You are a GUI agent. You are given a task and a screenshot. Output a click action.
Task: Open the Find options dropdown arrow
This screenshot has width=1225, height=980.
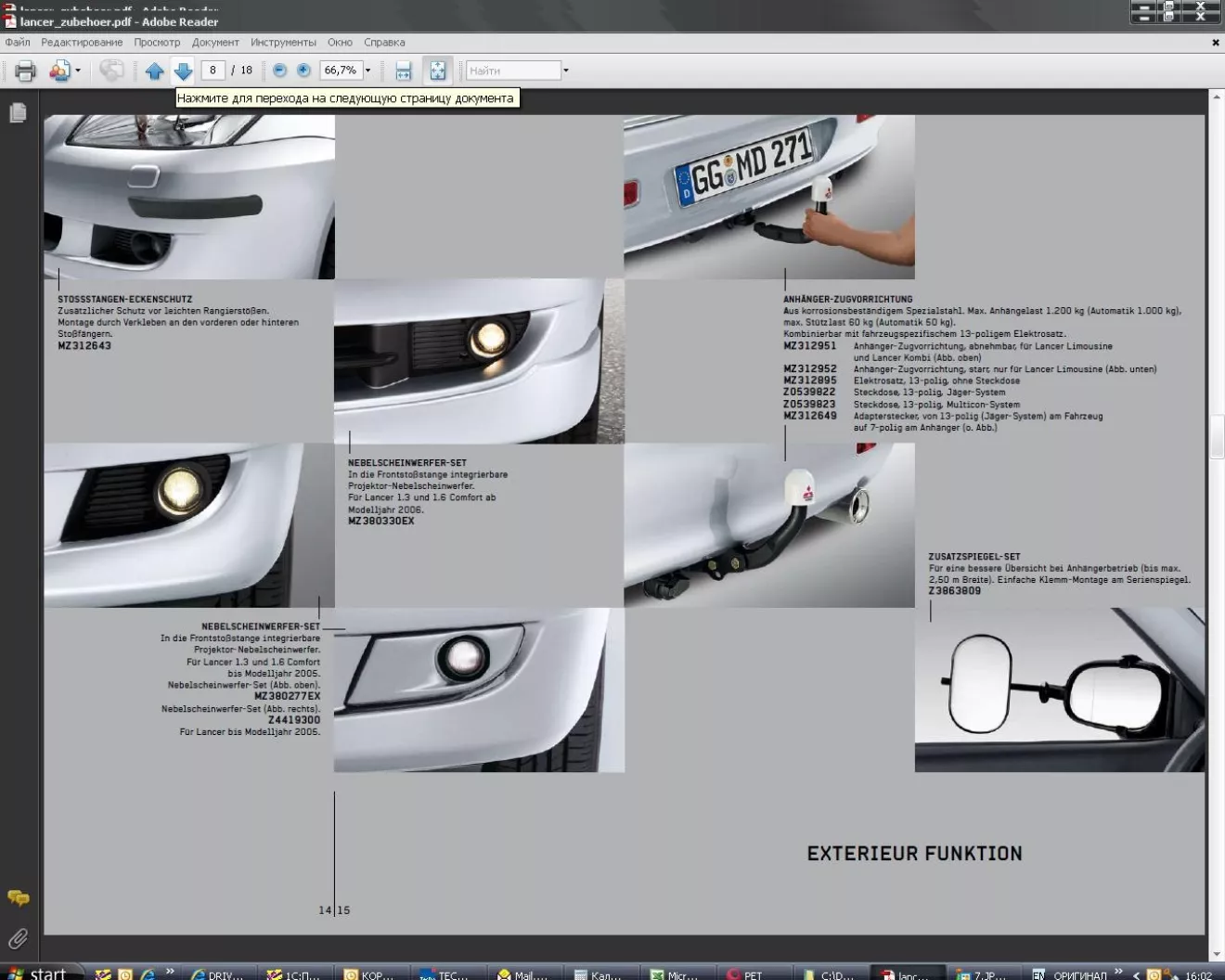click(x=566, y=71)
